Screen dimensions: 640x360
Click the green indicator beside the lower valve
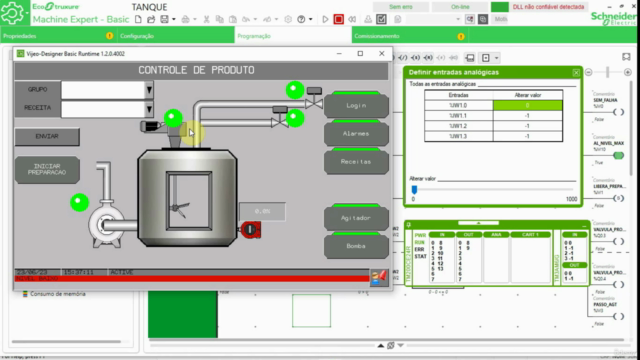point(295,118)
